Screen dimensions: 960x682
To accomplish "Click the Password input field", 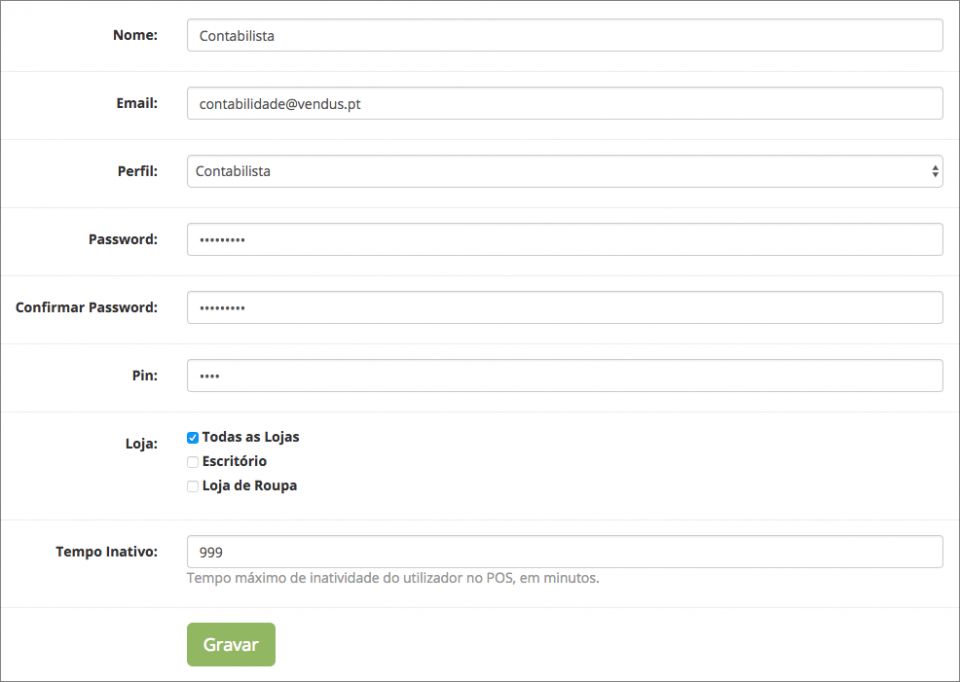I will 564,240.
